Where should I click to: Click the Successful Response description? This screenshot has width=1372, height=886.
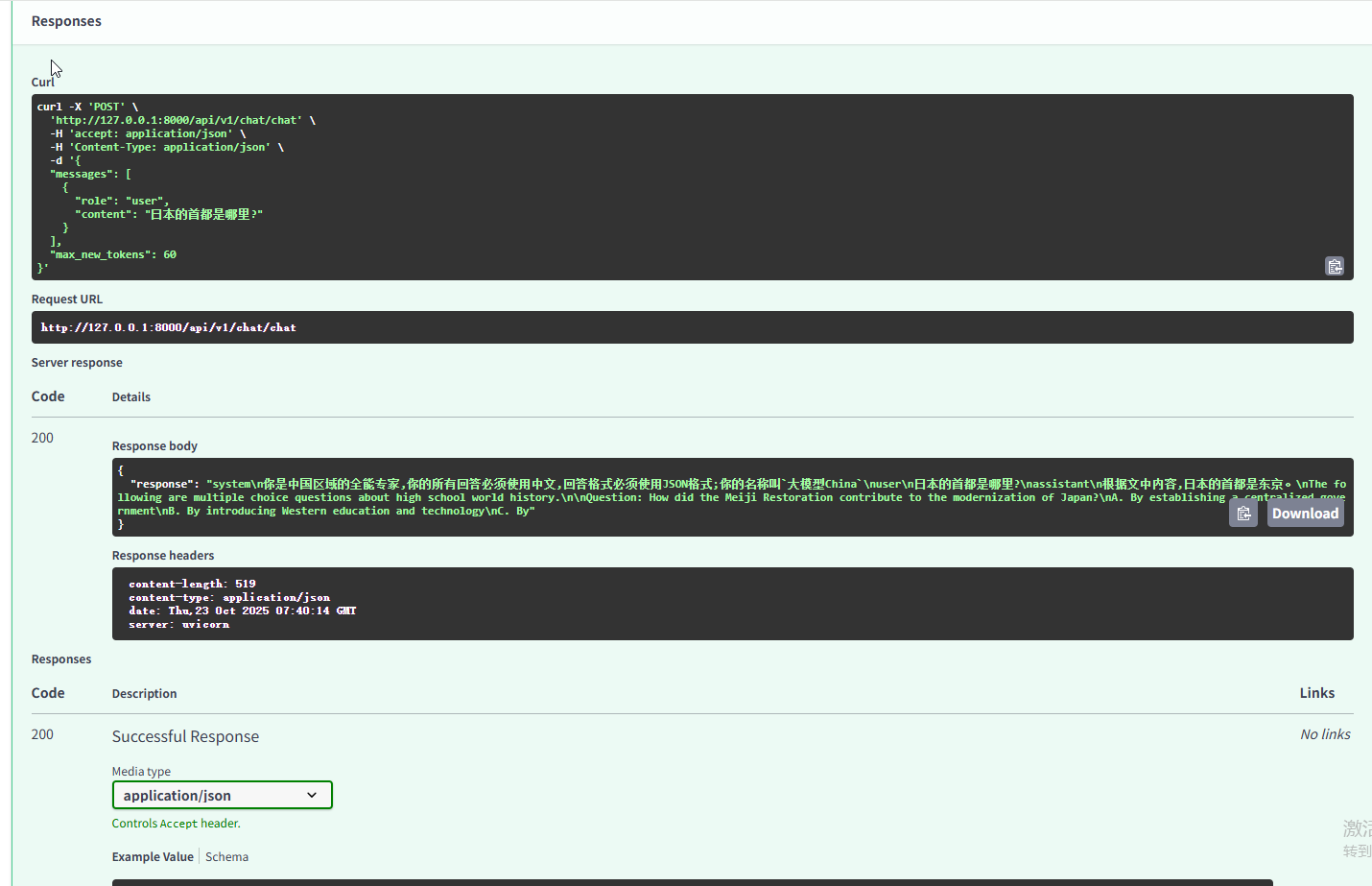185,736
